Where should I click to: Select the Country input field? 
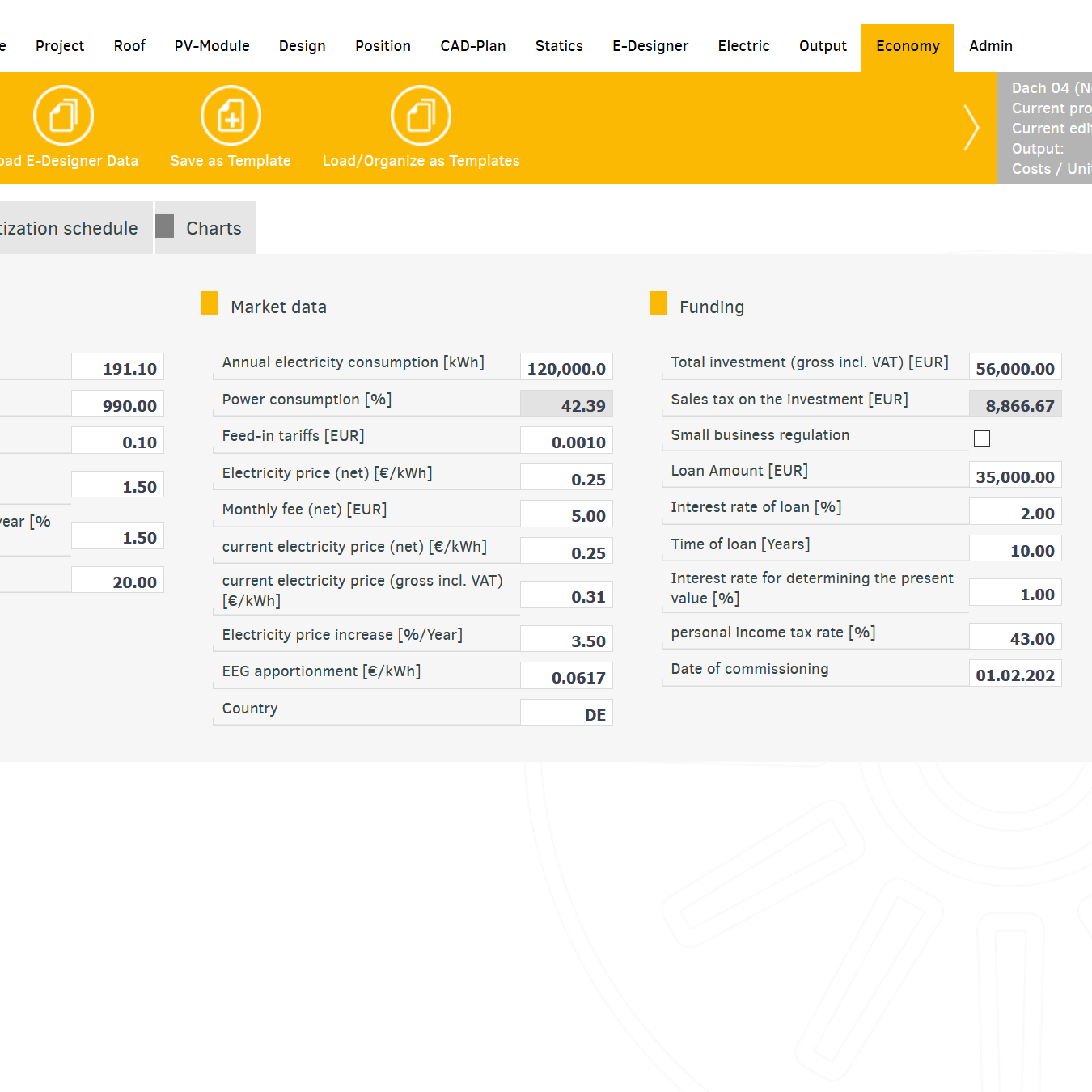[x=566, y=714]
